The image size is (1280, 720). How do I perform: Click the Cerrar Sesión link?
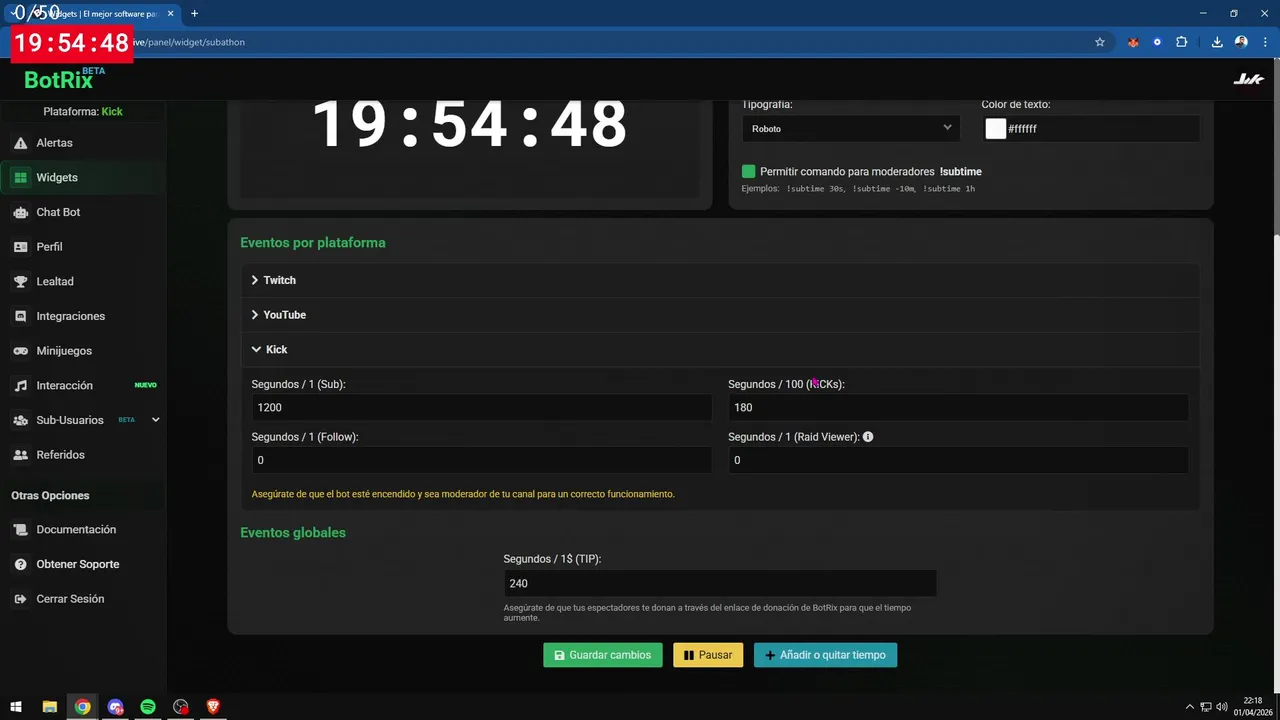coord(70,599)
